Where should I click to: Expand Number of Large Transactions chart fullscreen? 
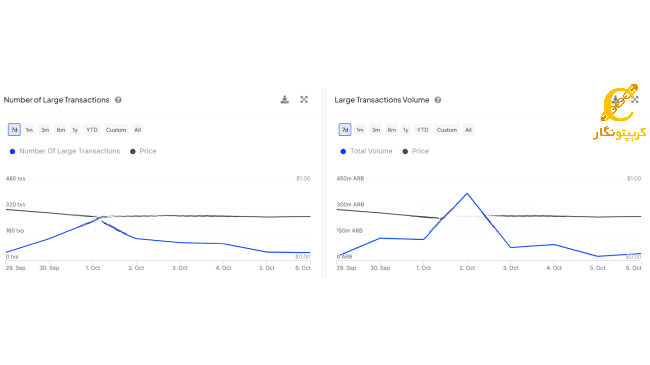click(304, 100)
